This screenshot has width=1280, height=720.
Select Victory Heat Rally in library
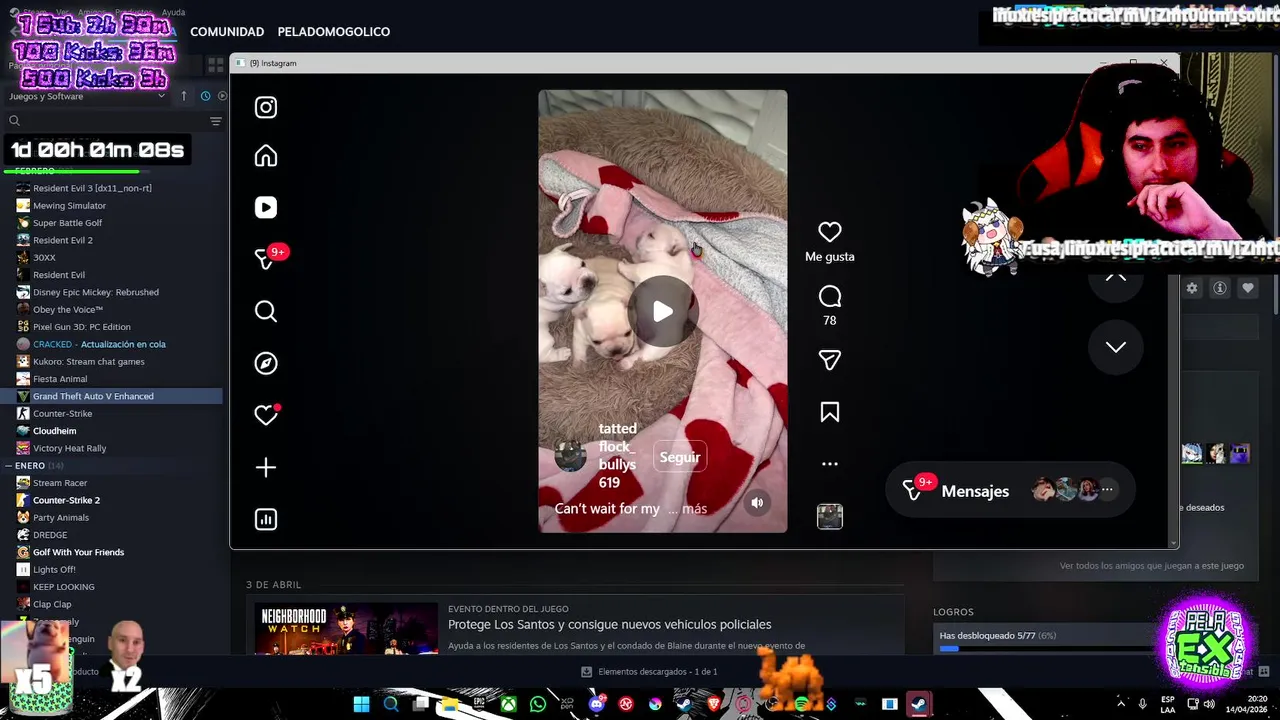pyautogui.click(x=69, y=448)
